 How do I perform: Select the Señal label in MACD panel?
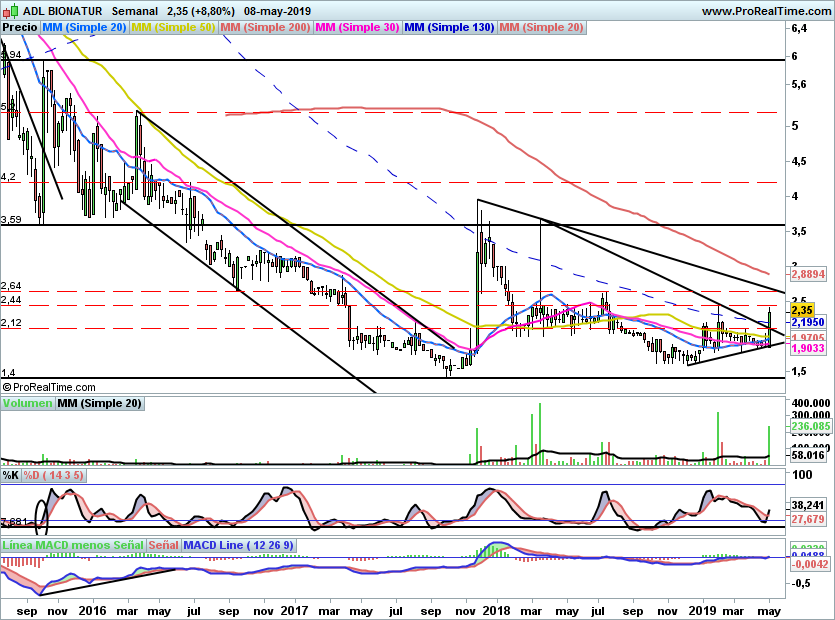click(x=163, y=545)
